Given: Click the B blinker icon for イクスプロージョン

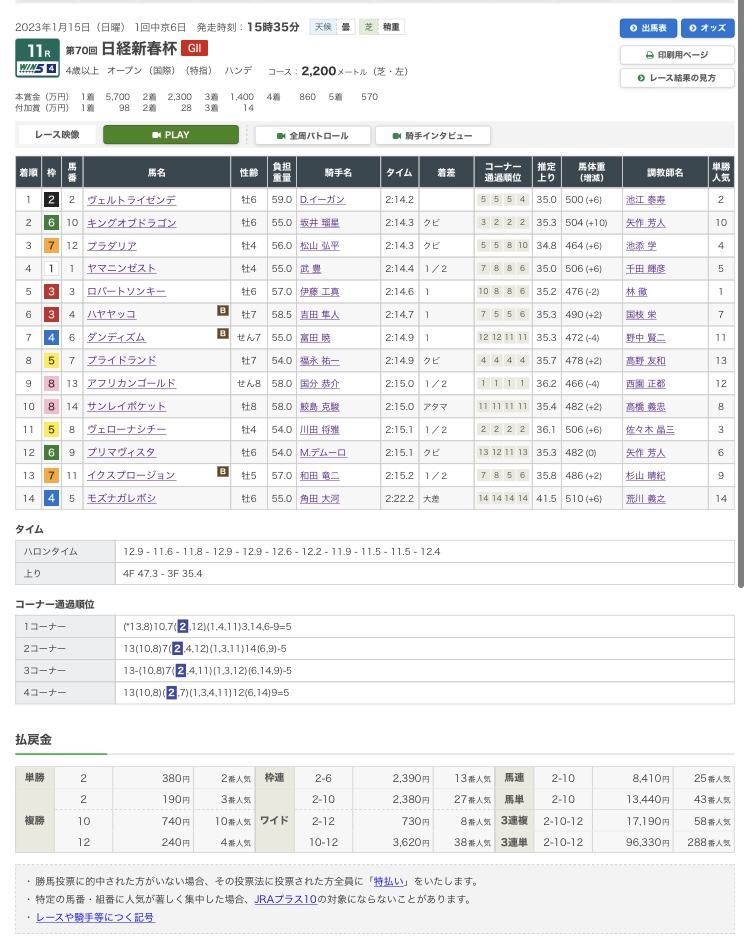Looking at the screenshot, I should point(223,471).
